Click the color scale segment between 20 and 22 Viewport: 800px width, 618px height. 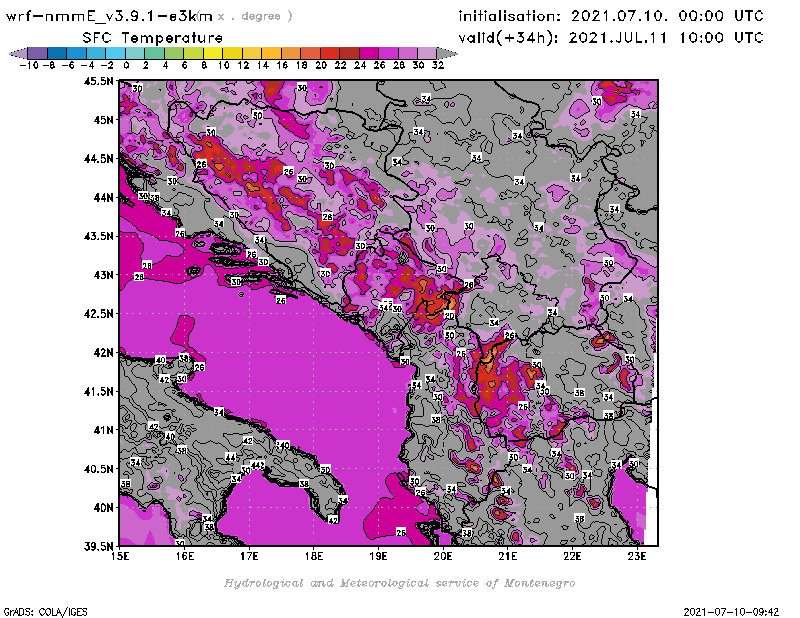click(330, 53)
